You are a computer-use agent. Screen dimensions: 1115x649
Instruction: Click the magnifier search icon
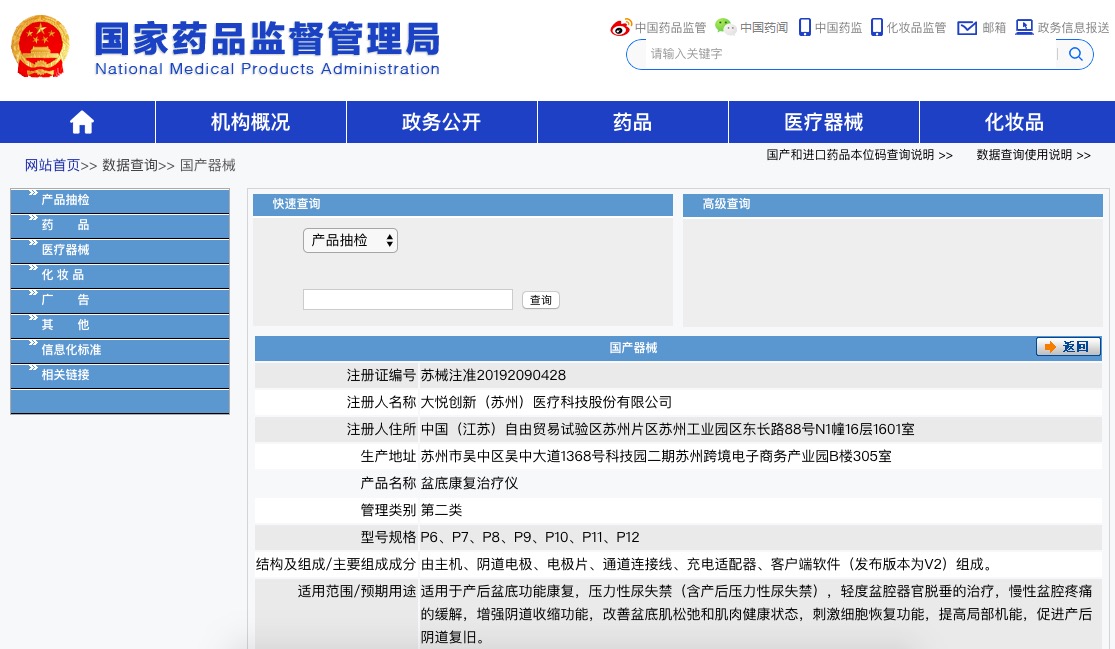(x=1075, y=54)
